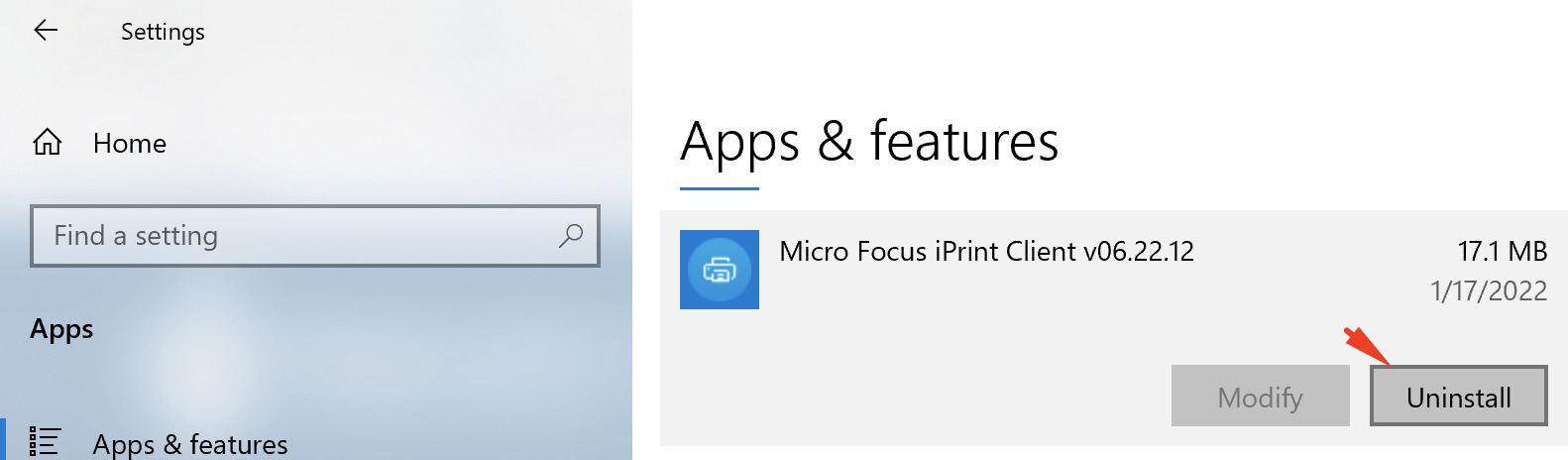Click the Home house icon
This screenshot has width=1568, height=460.
(47, 143)
